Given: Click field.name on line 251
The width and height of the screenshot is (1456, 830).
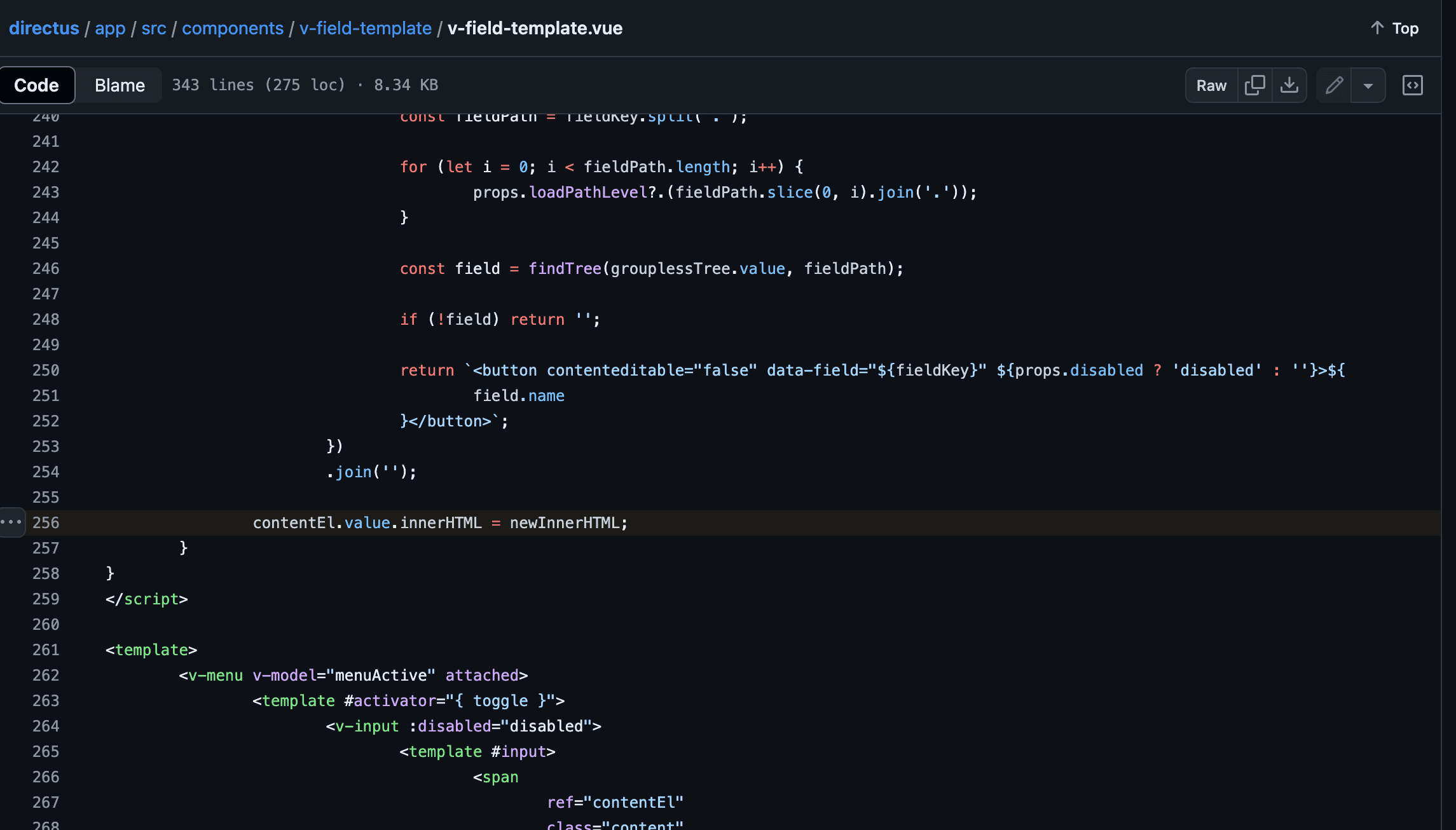Looking at the screenshot, I should tap(519, 395).
